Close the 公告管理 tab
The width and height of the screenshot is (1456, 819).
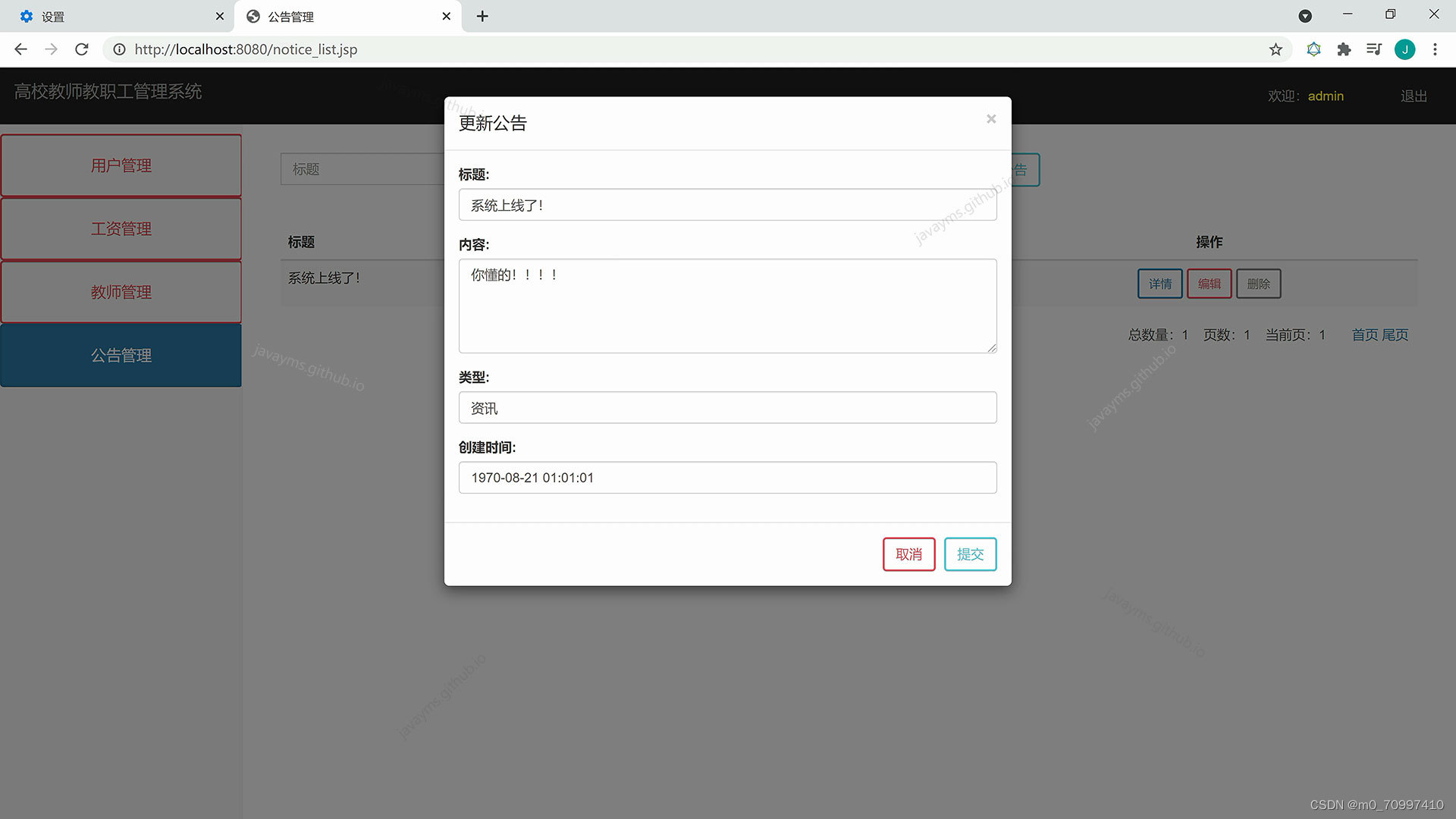(x=447, y=16)
